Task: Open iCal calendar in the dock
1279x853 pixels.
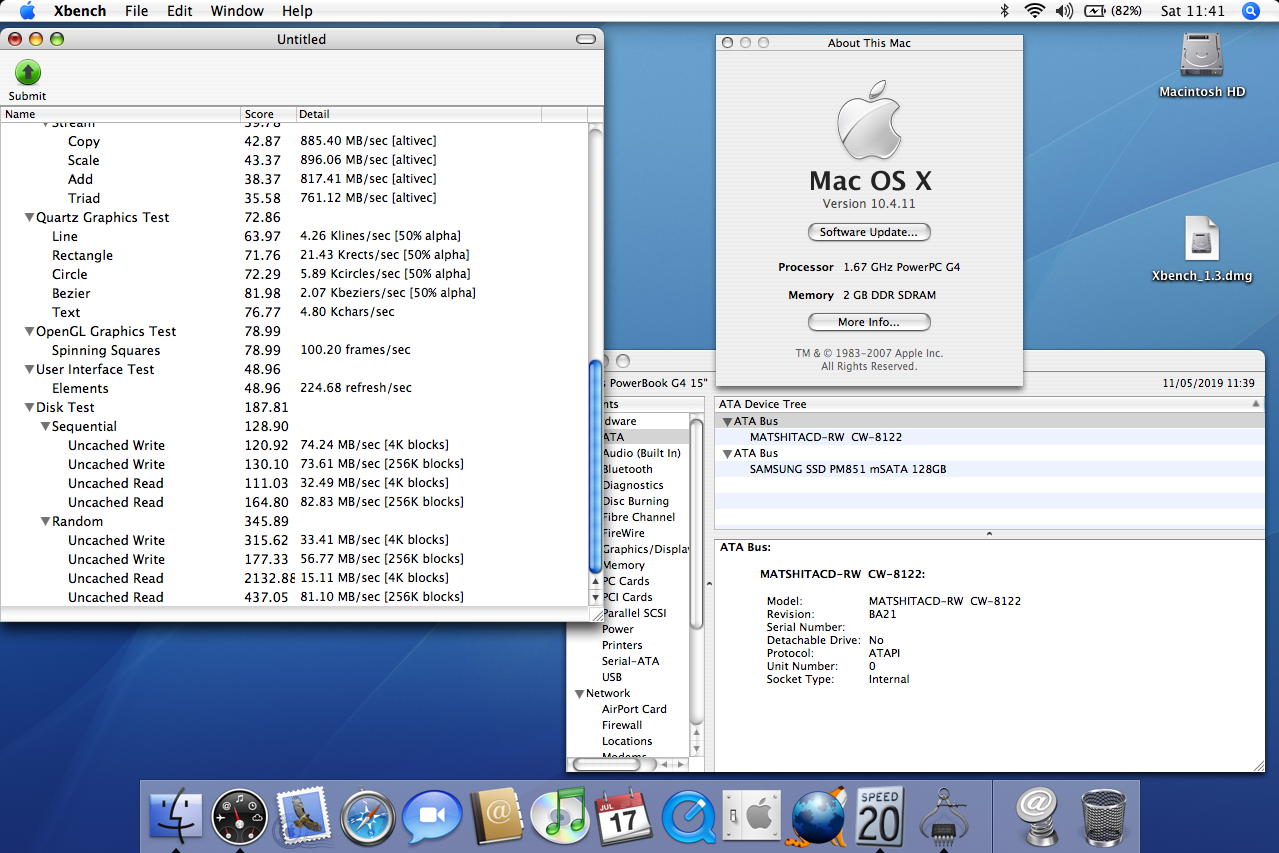Action: 624,816
